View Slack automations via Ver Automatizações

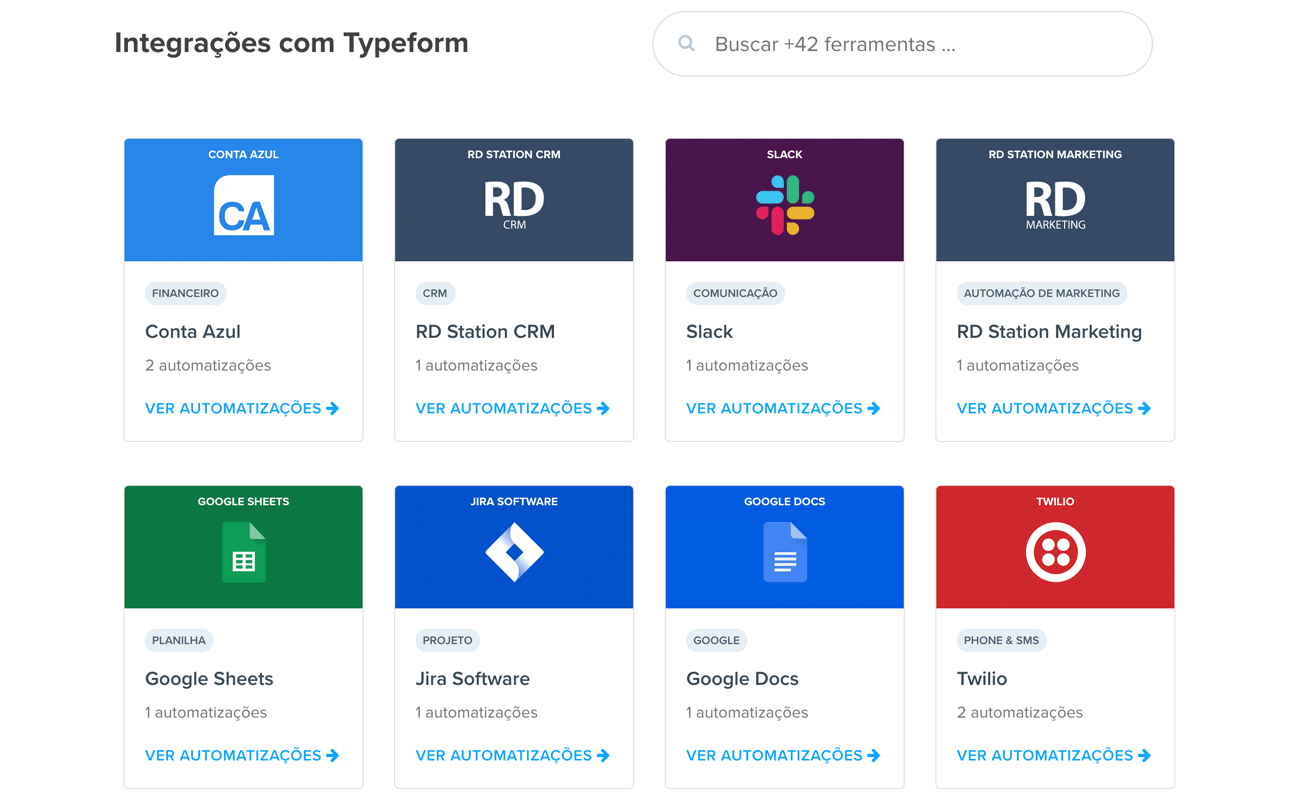coord(783,408)
